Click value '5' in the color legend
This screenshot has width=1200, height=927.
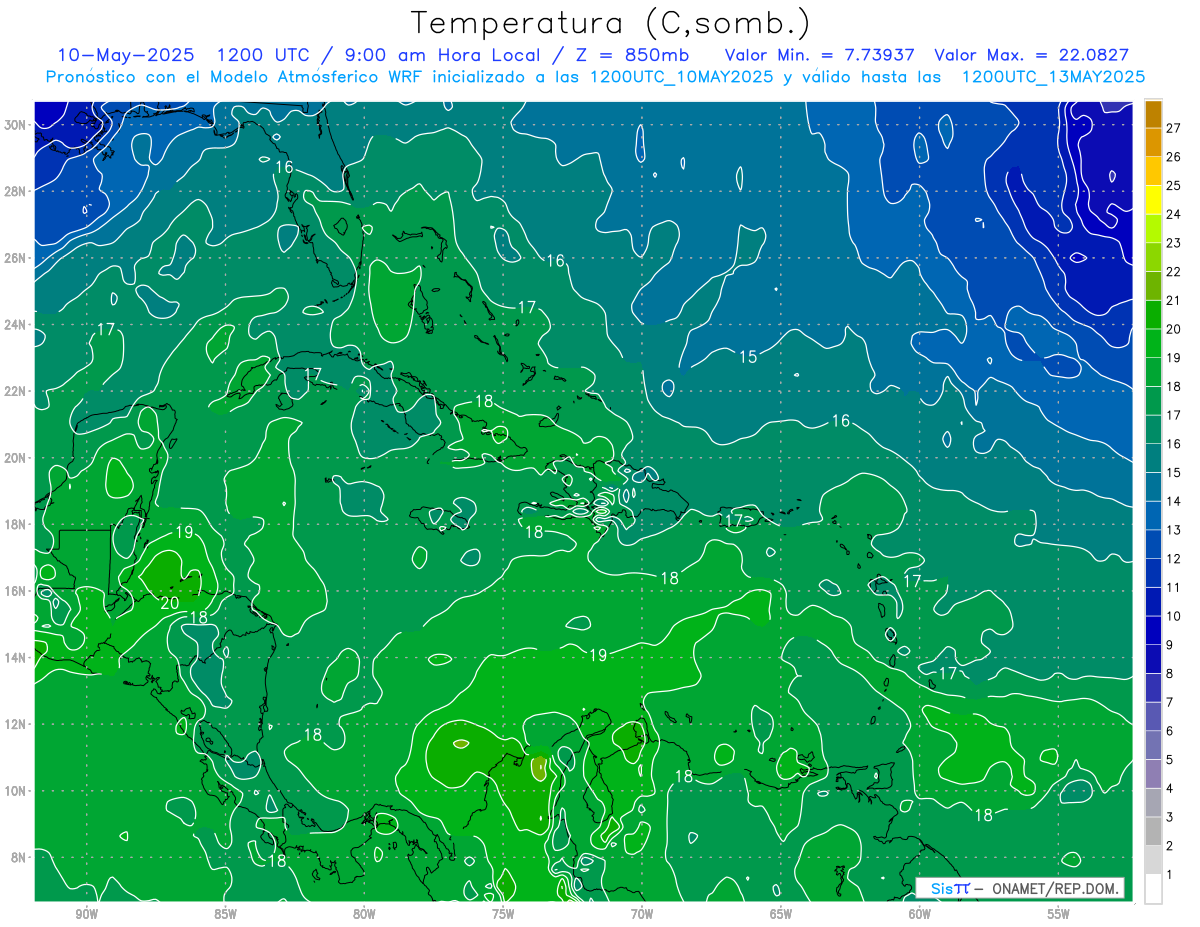[1170, 760]
